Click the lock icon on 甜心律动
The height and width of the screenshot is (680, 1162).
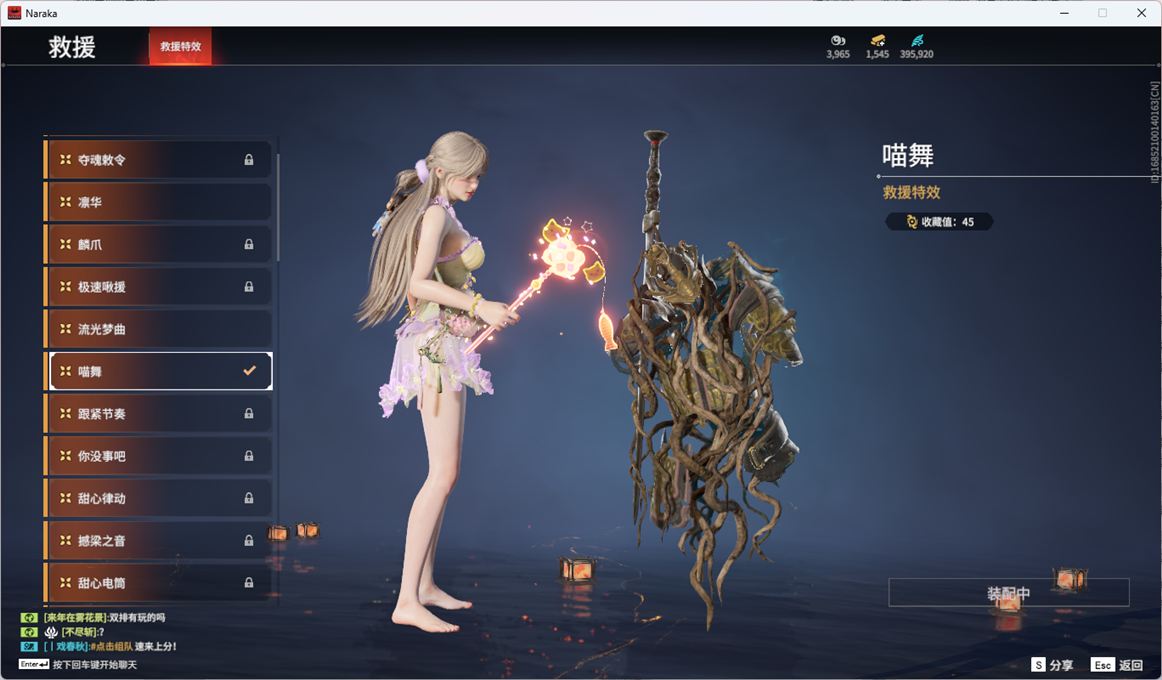coord(249,498)
